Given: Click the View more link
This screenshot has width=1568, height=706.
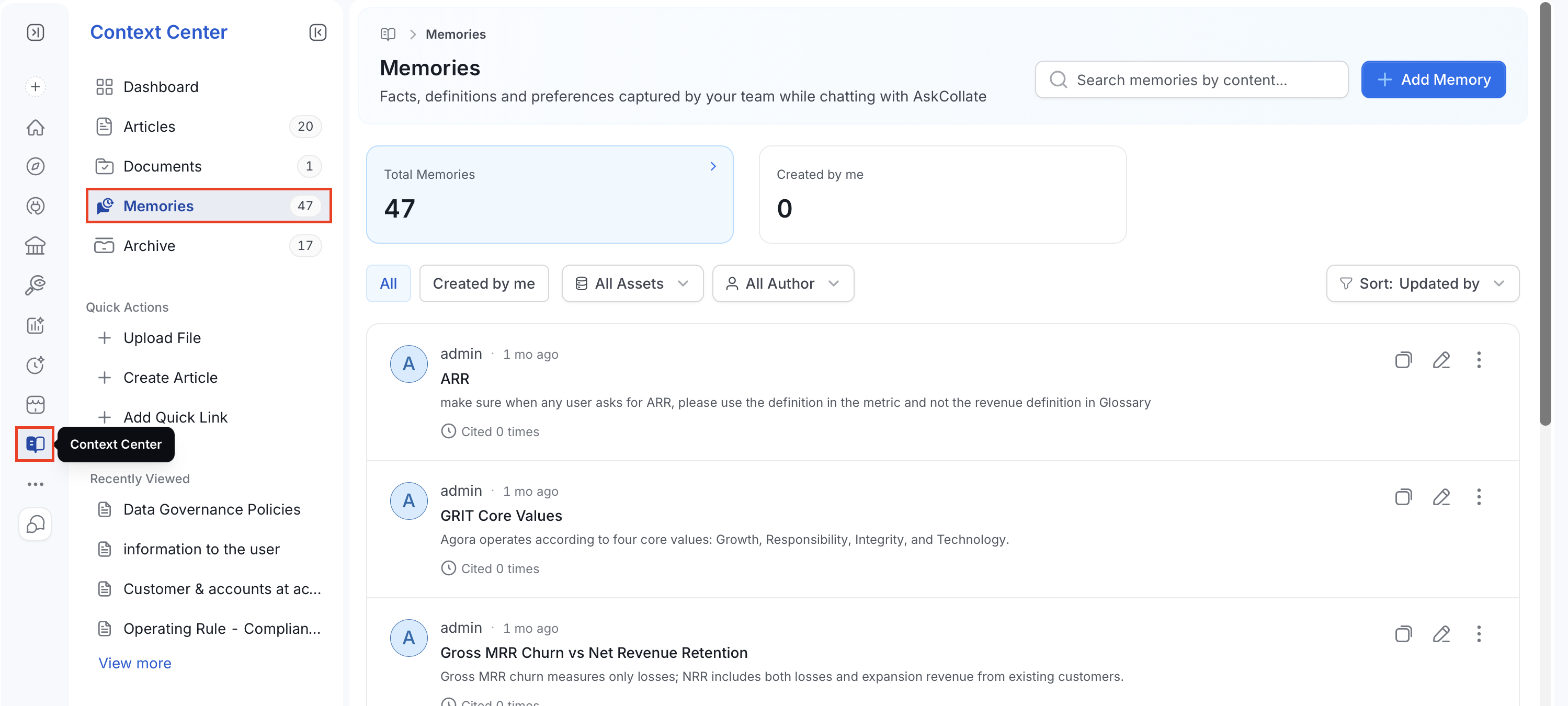Looking at the screenshot, I should tap(134, 663).
